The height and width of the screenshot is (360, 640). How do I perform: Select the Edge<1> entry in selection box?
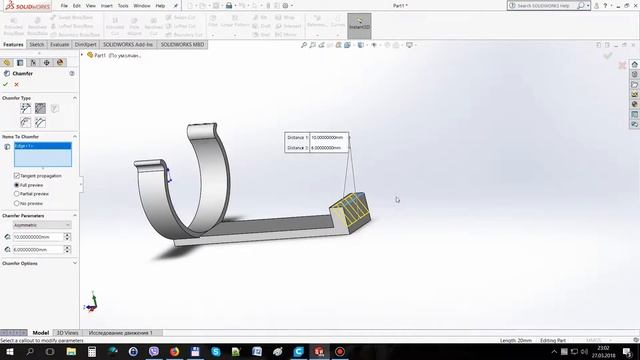tap(42, 146)
